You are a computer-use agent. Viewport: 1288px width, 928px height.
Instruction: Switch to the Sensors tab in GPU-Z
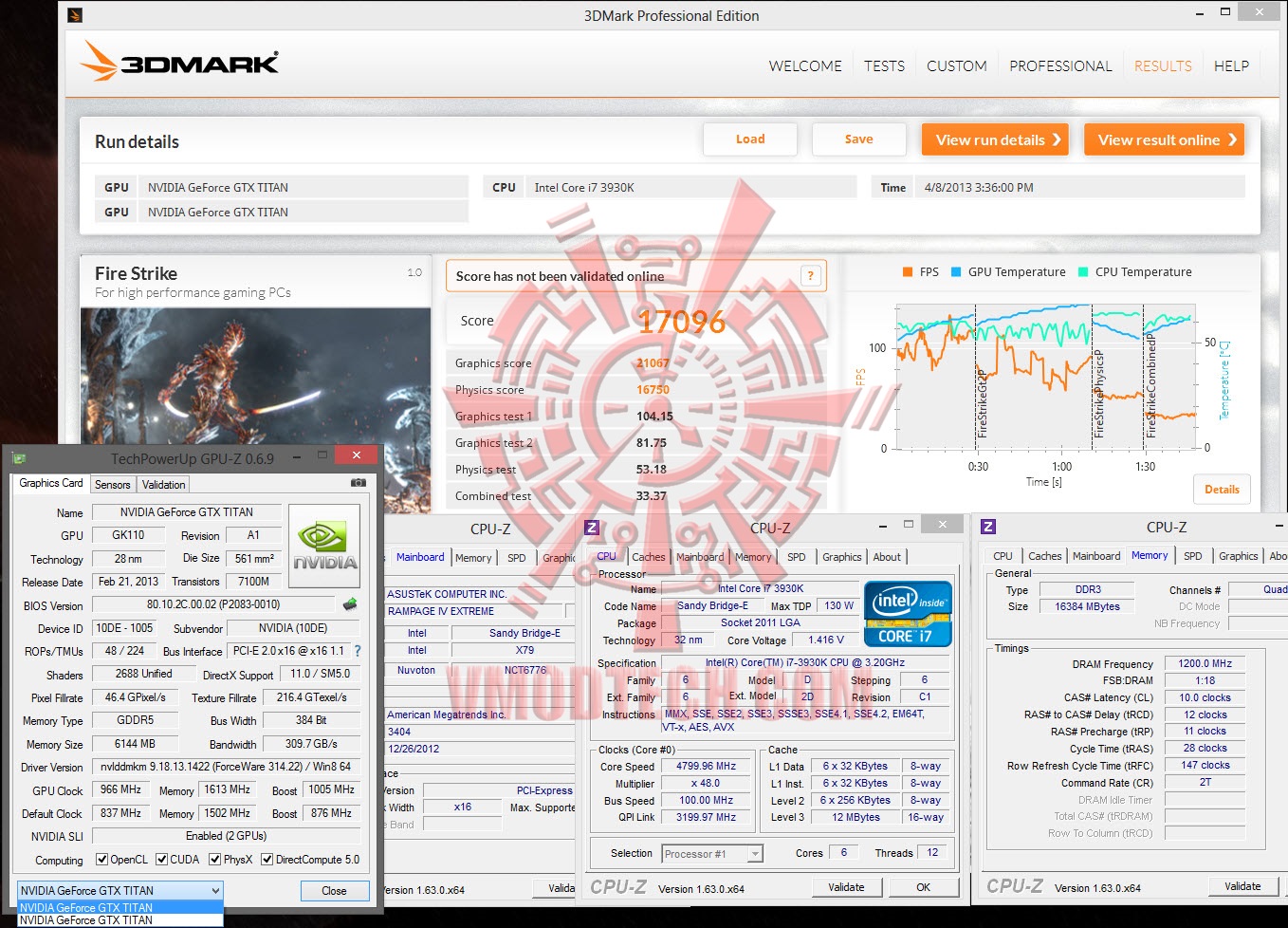pyautogui.click(x=112, y=484)
